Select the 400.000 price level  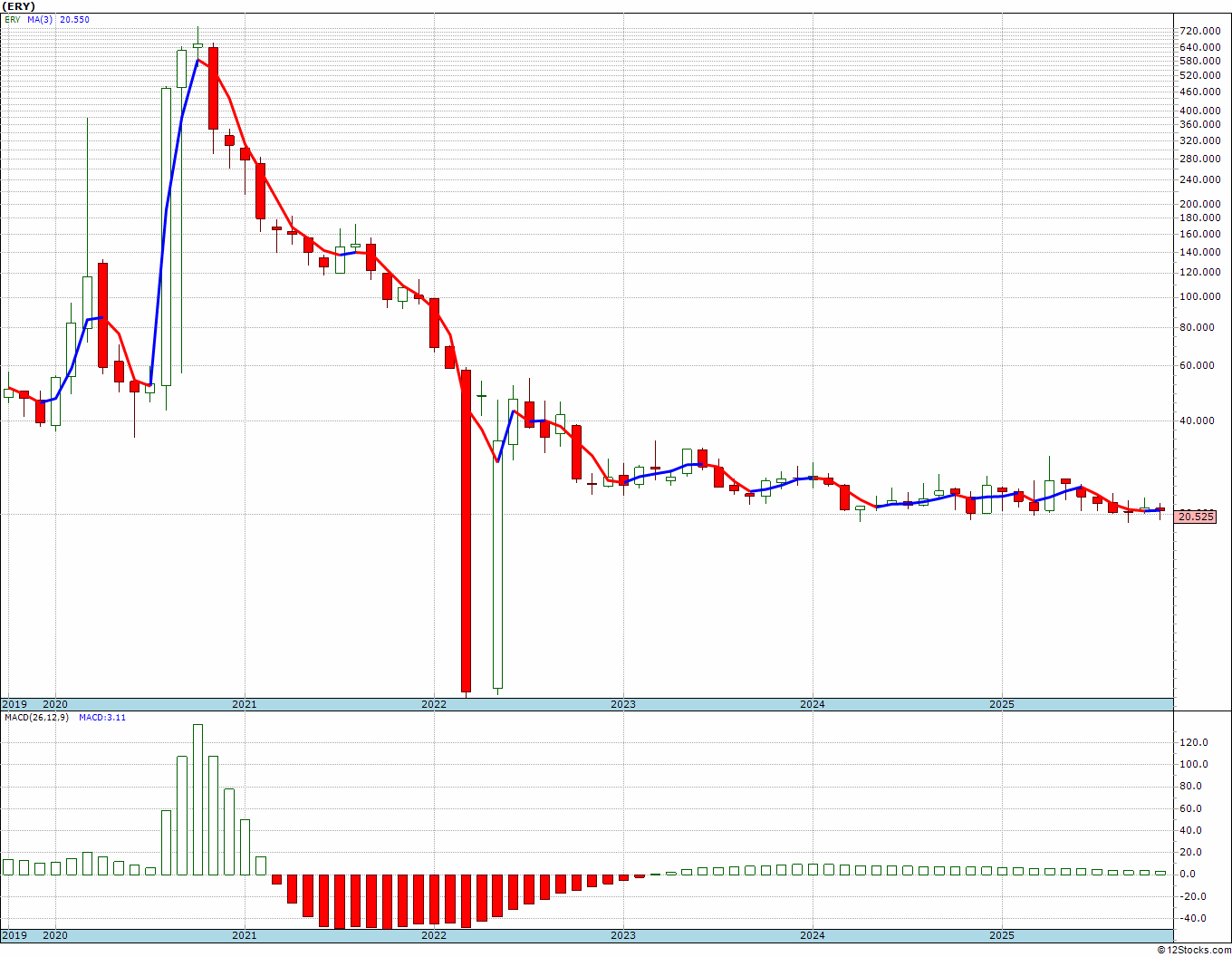[1199, 111]
